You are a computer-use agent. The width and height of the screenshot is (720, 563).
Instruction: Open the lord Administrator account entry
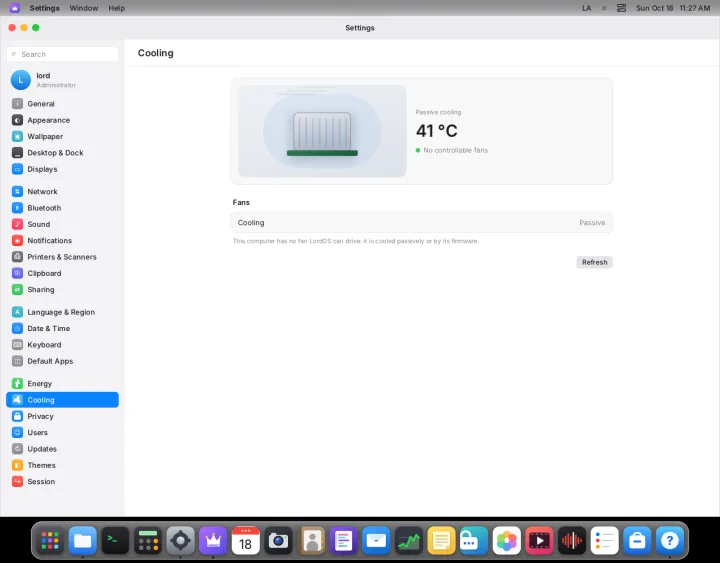point(62,80)
